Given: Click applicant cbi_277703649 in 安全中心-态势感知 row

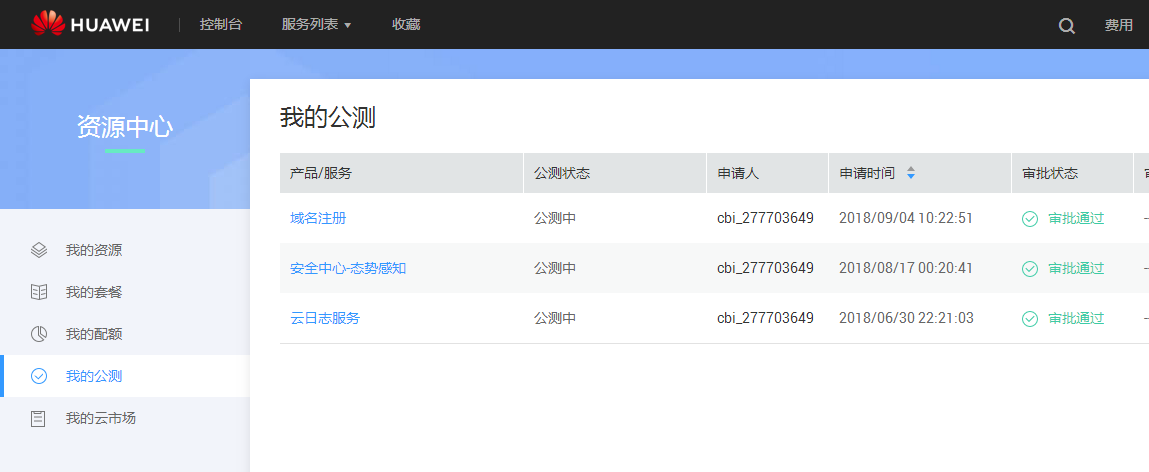Looking at the screenshot, I should point(765,268).
